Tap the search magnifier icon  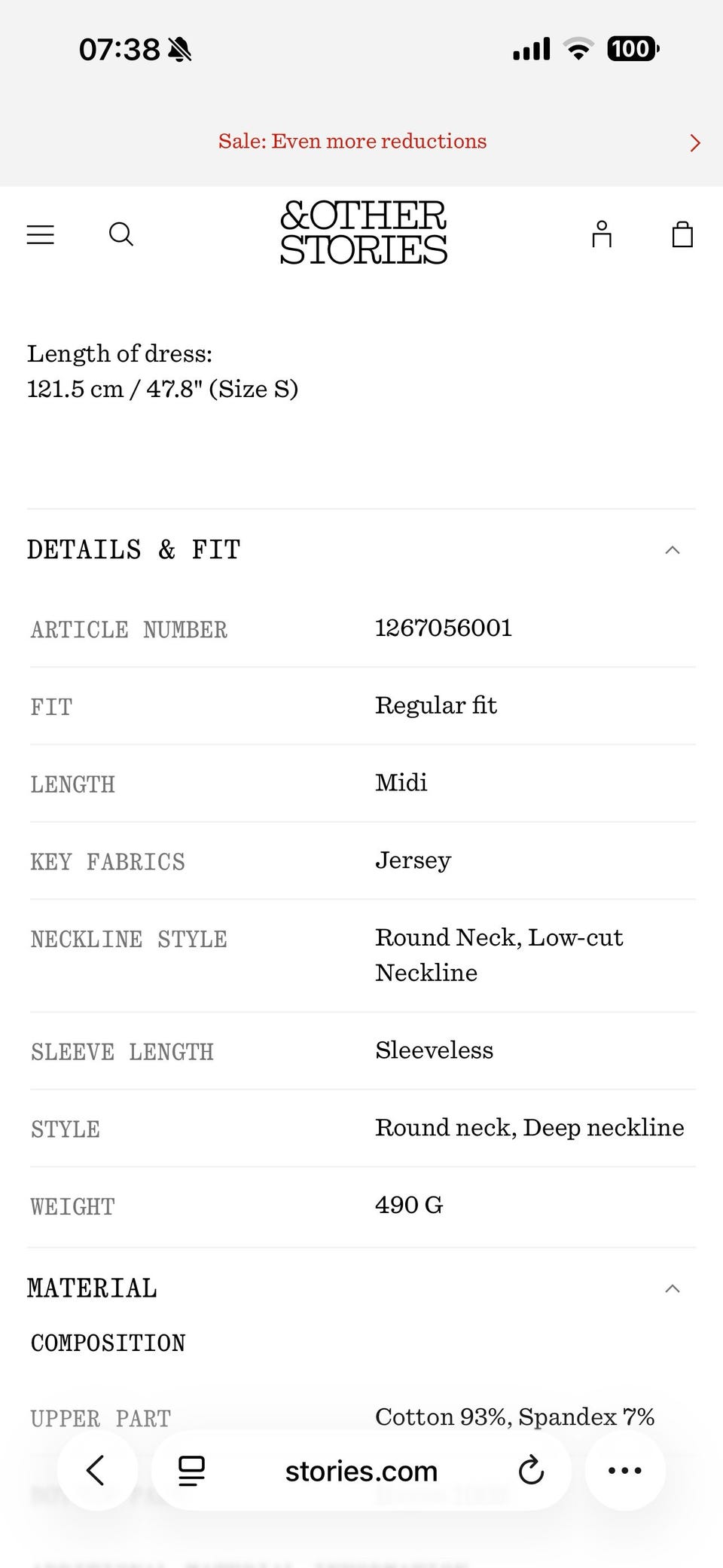[x=121, y=234]
